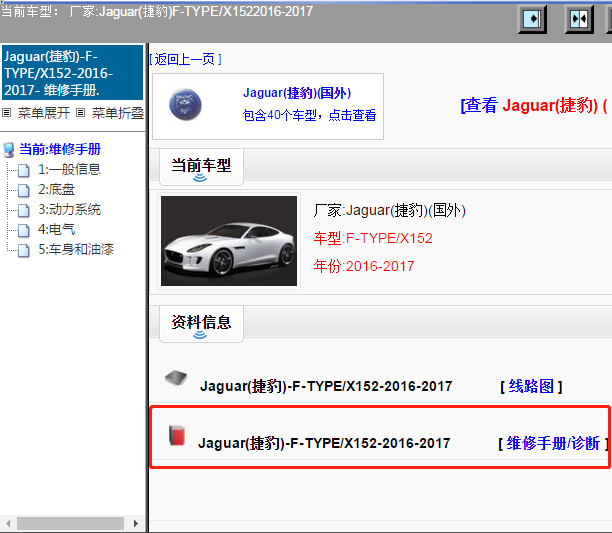Click the gray wiring diagram icon

(176, 378)
